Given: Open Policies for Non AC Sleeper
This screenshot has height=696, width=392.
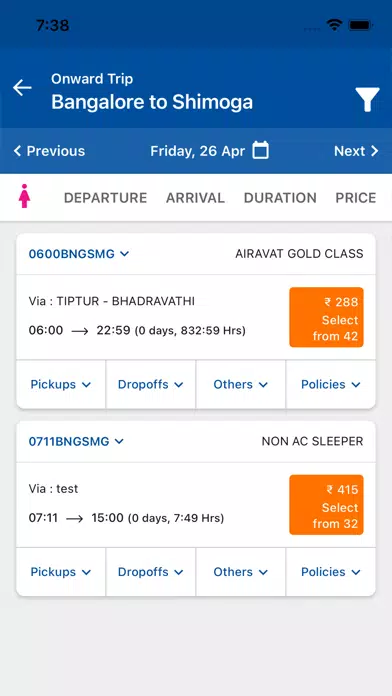Looking at the screenshot, I should point(331,572).
